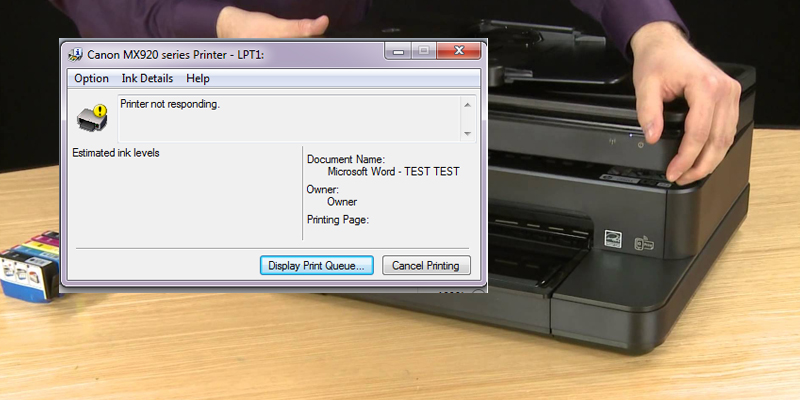This screenshot has width=800, height=400.
Task: Click the window title 'Canon MX920 series Printer - LPT1:'
Action: pyautogui.click(x=176, y=55)
